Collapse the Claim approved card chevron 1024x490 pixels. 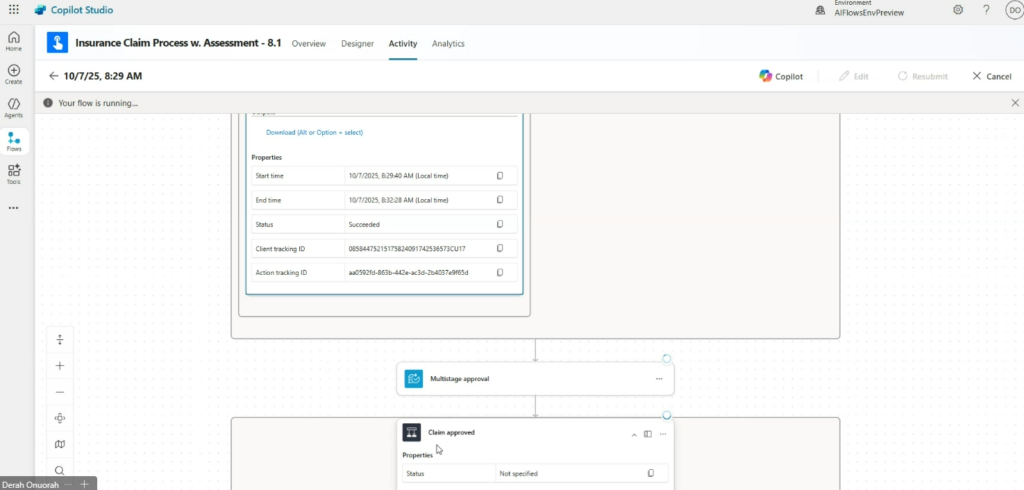point(633,434)
